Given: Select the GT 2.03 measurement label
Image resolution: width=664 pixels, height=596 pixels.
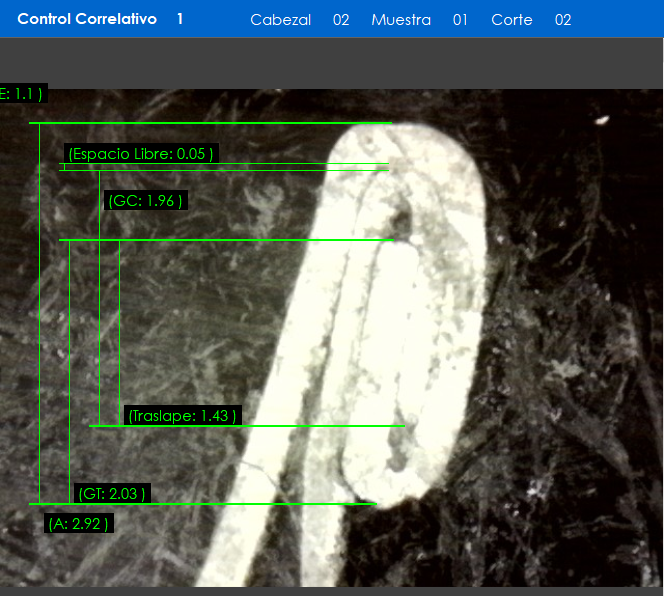Looking at the screenshot, I should (x=112, y=493).
